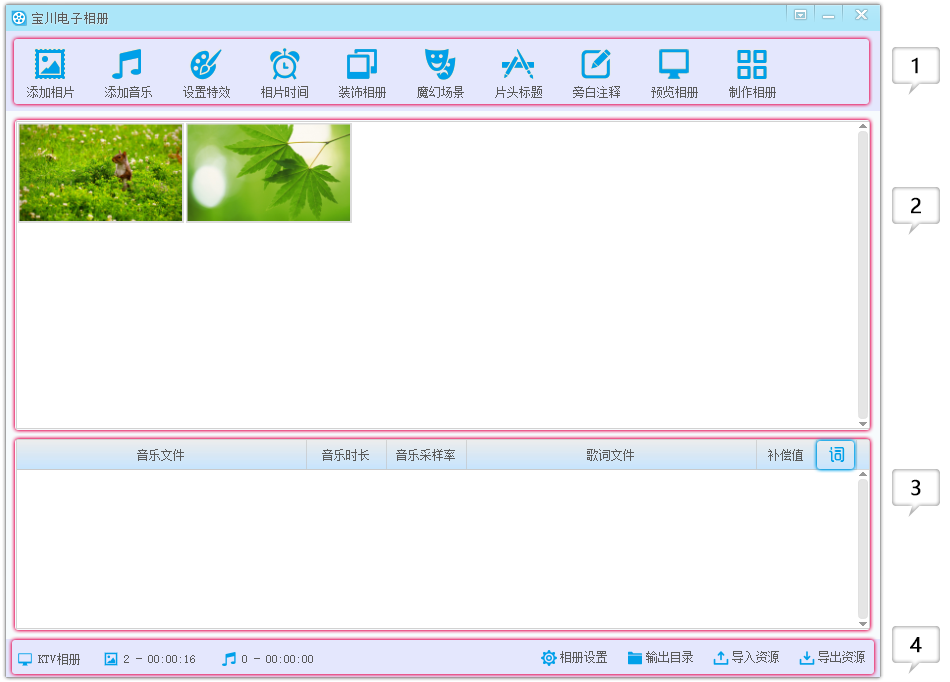The height and width of the screenshot is (682, 950).
Task: Click 导出资源 export resources
Action: (x=832, y=658)
